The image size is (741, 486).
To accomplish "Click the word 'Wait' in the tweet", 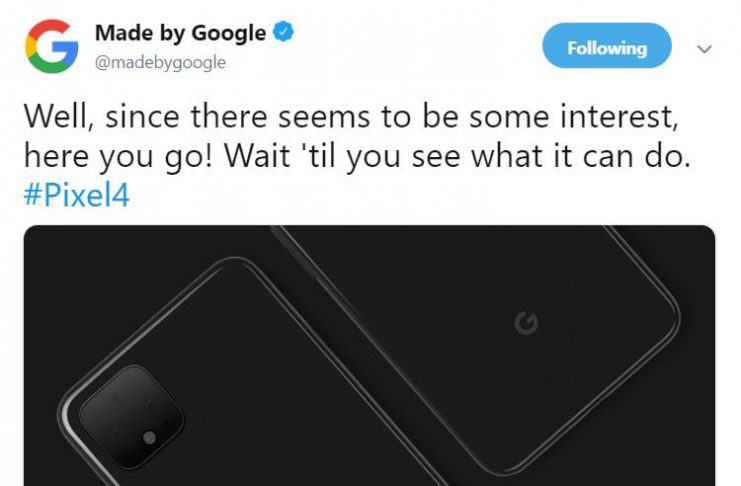I will click(257, 156).
